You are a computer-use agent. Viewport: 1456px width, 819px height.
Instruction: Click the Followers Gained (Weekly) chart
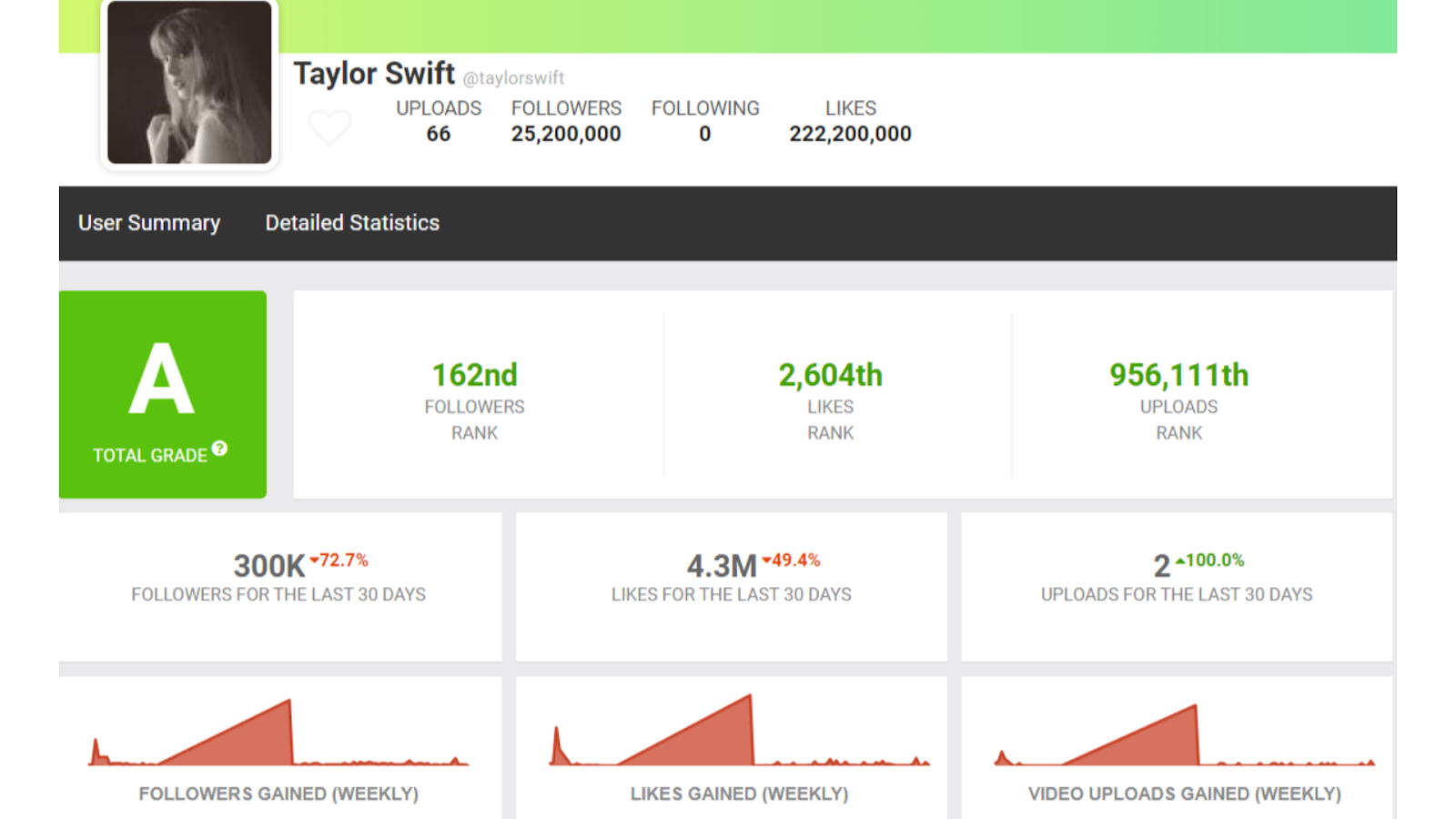[278, 733]
